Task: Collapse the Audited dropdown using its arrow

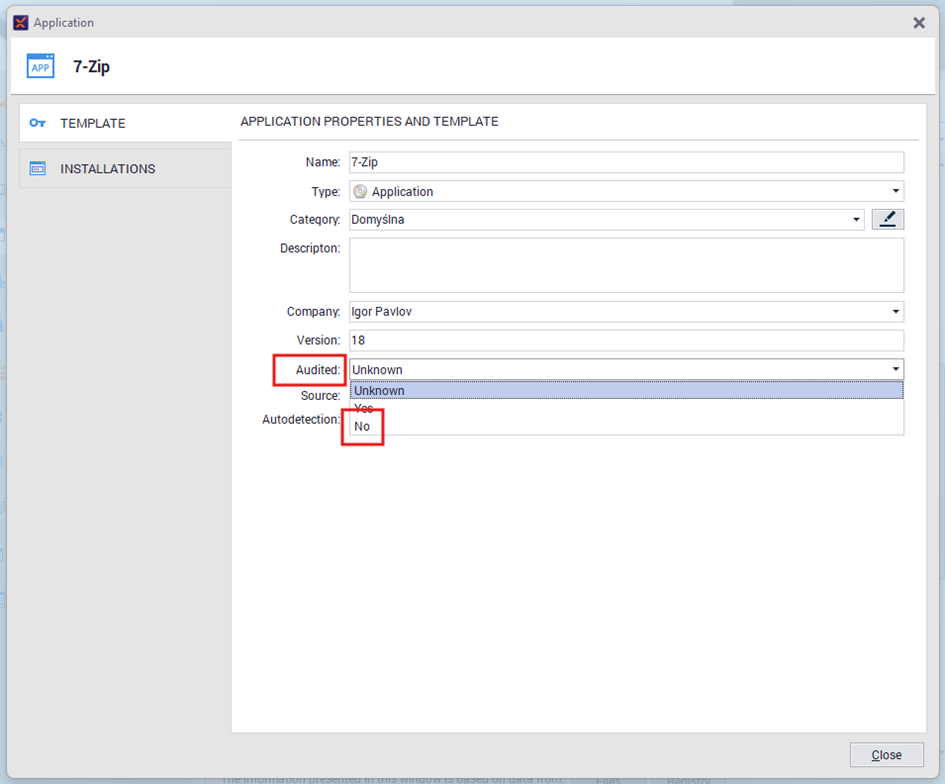Action: tap(895, 370)
